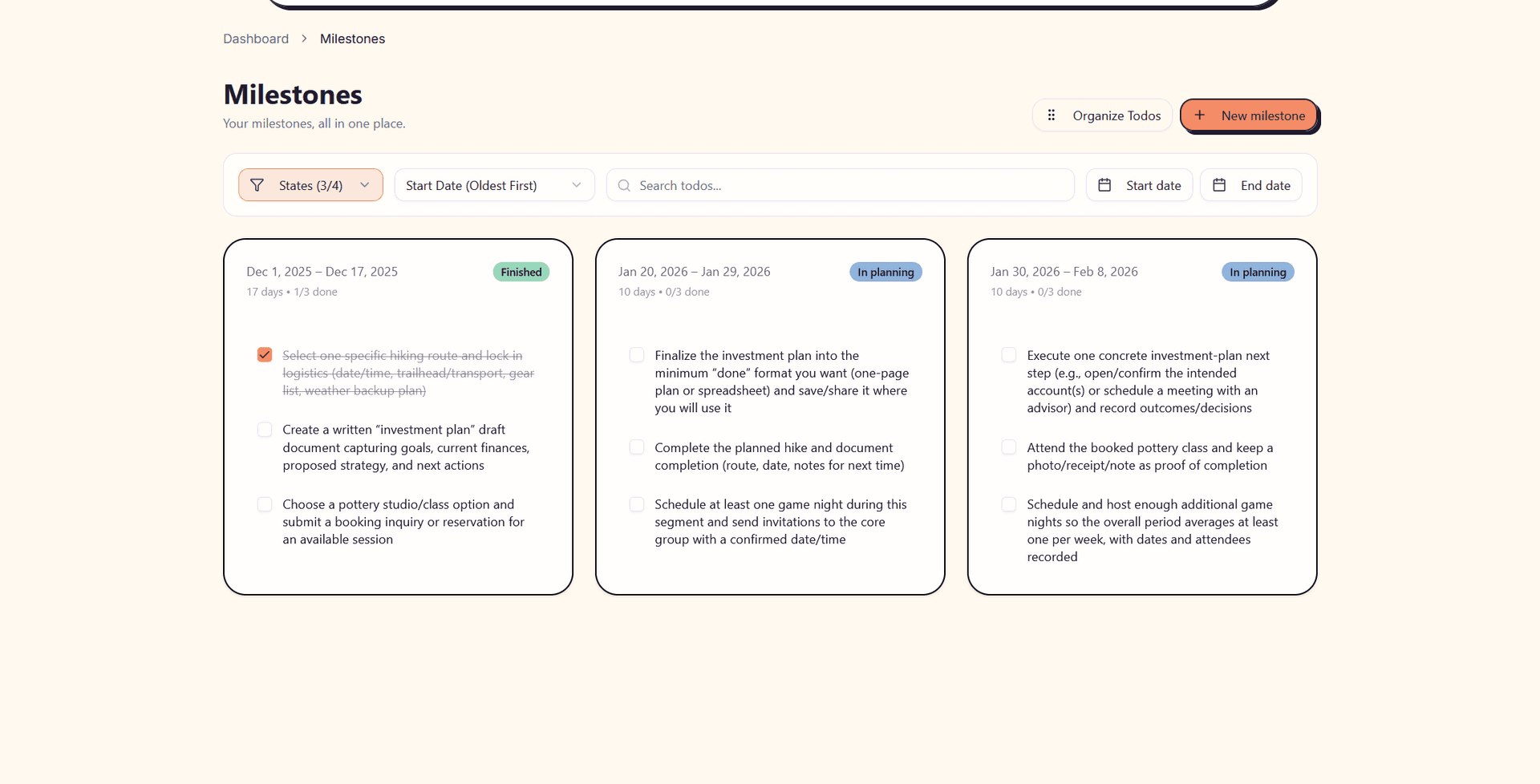Check the written investment plan draft todo

click(x=265, y=430)
